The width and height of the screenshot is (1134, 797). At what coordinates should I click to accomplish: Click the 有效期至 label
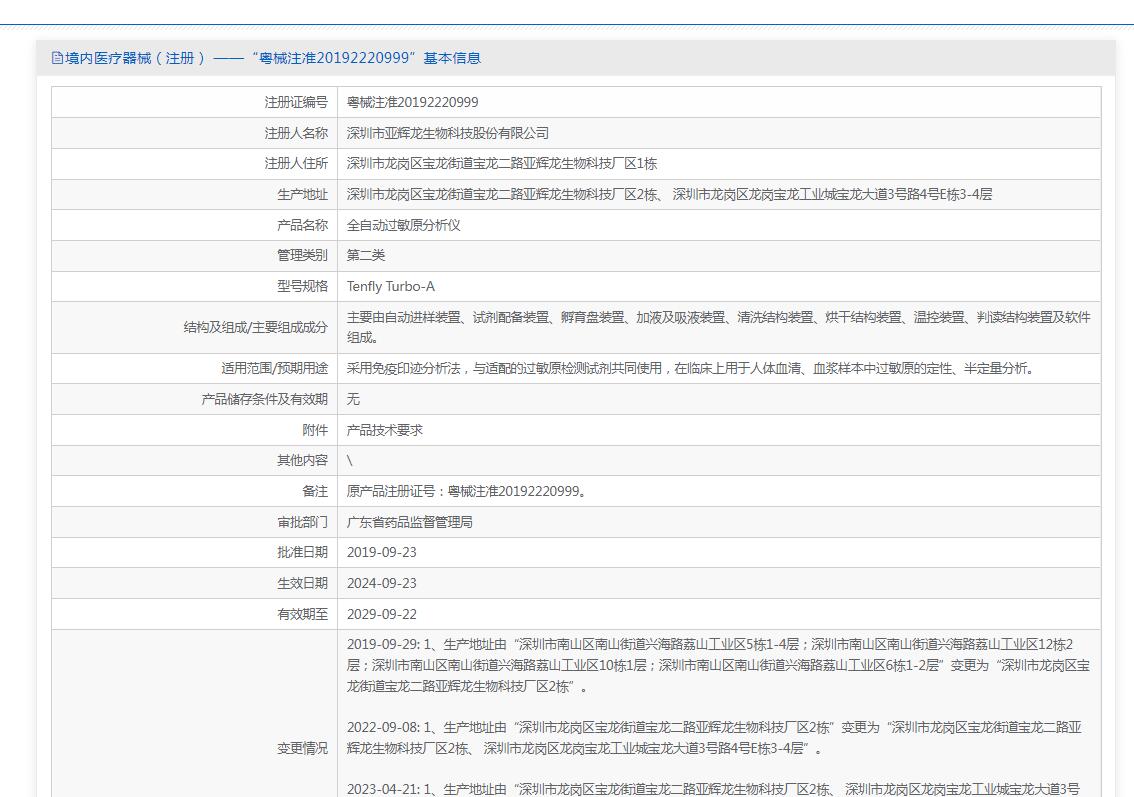[x=302, y=614]
